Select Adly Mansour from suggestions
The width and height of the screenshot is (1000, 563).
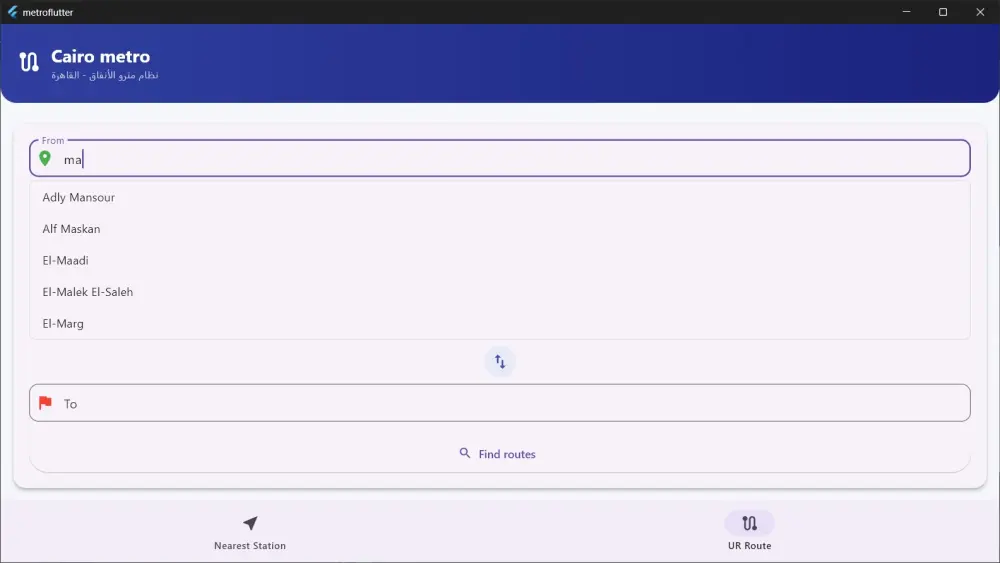tap(500, 198)
